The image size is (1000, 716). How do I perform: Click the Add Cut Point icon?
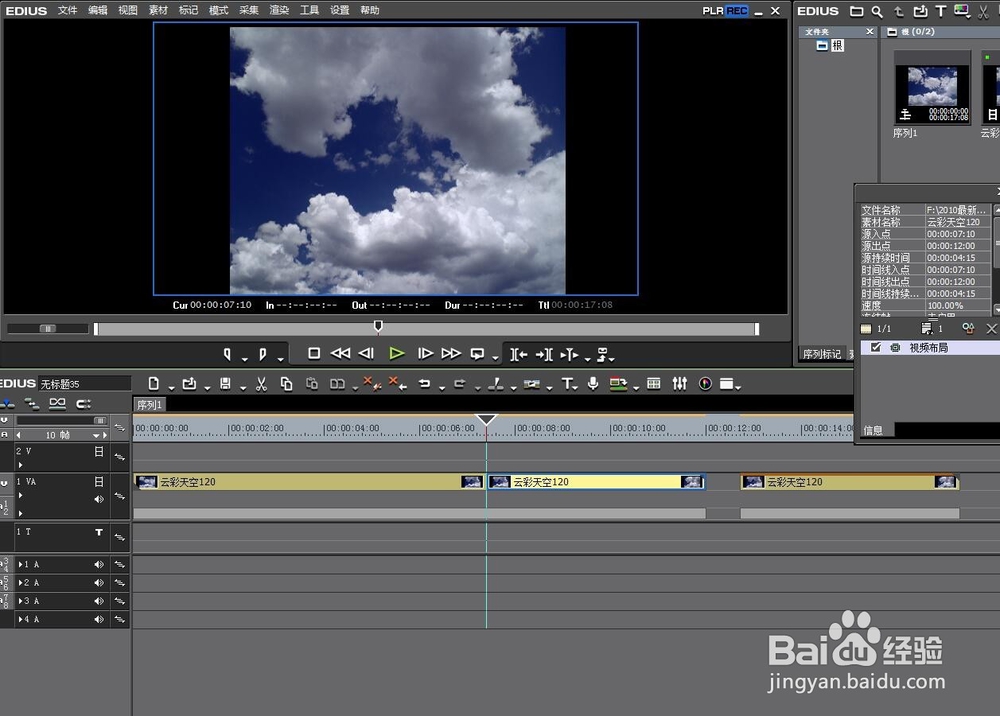click(496, 383)
